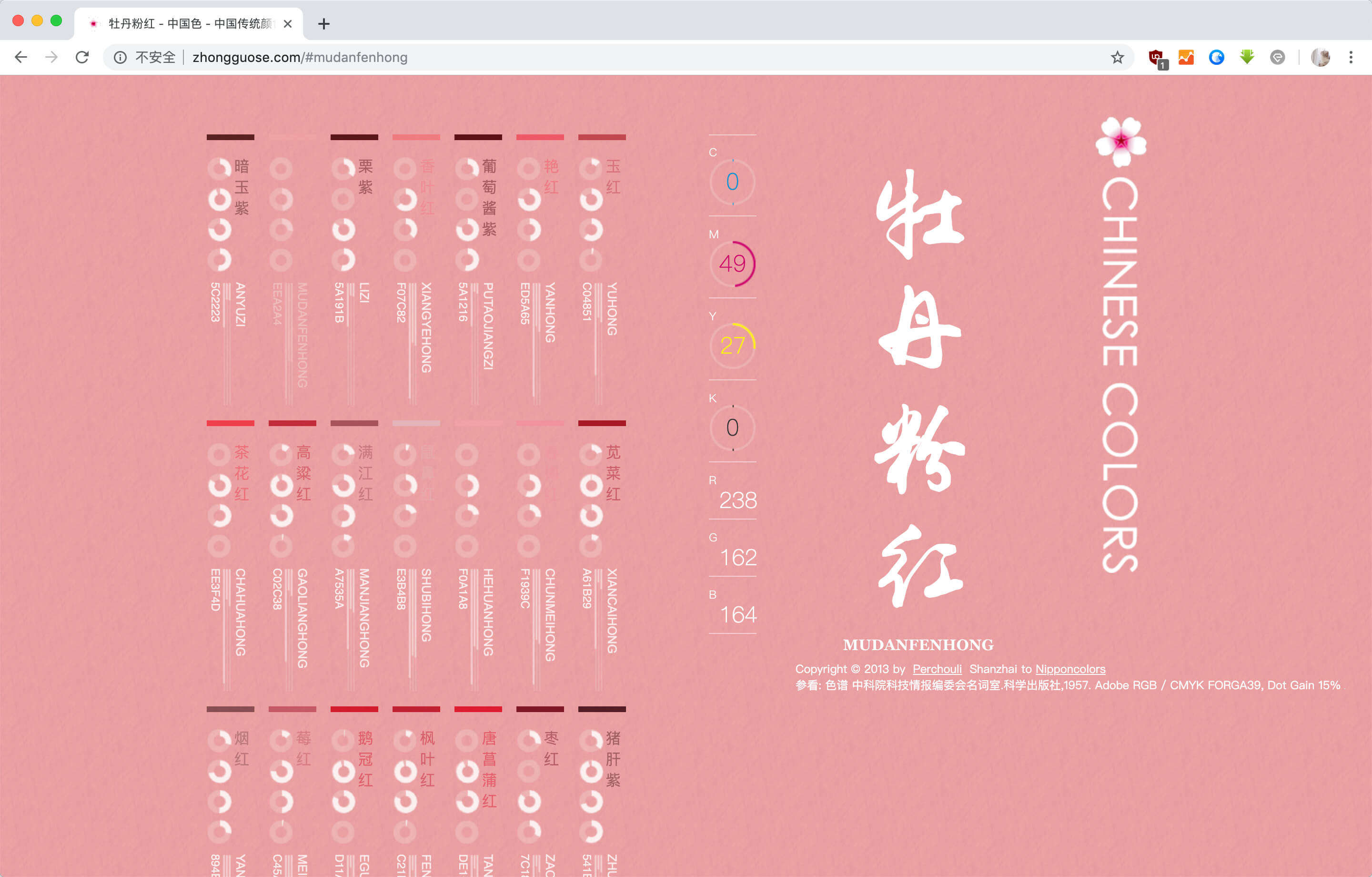
Task: Choose the 枣红 color entry
Action: pyautogui.click(x=540, y=792)
